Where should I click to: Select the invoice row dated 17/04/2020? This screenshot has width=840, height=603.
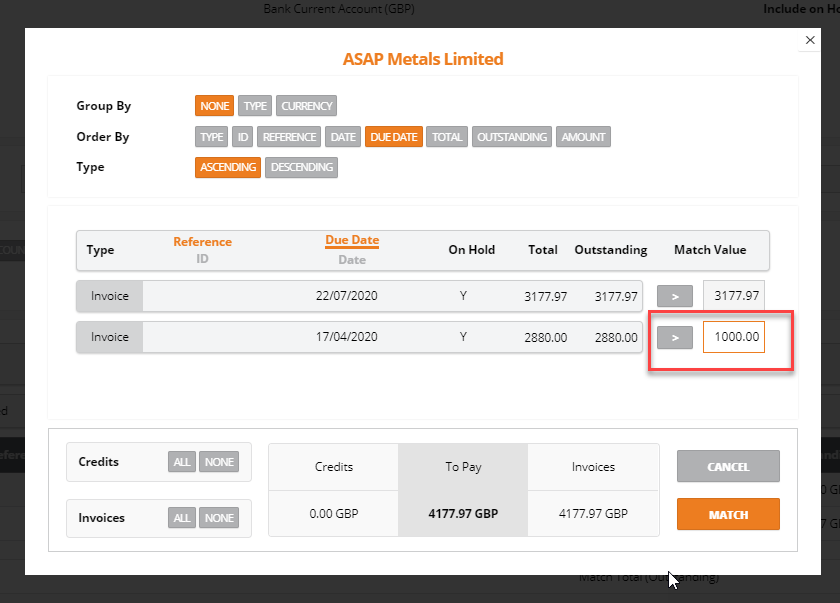pyautogui.click(x=359, y=337)
